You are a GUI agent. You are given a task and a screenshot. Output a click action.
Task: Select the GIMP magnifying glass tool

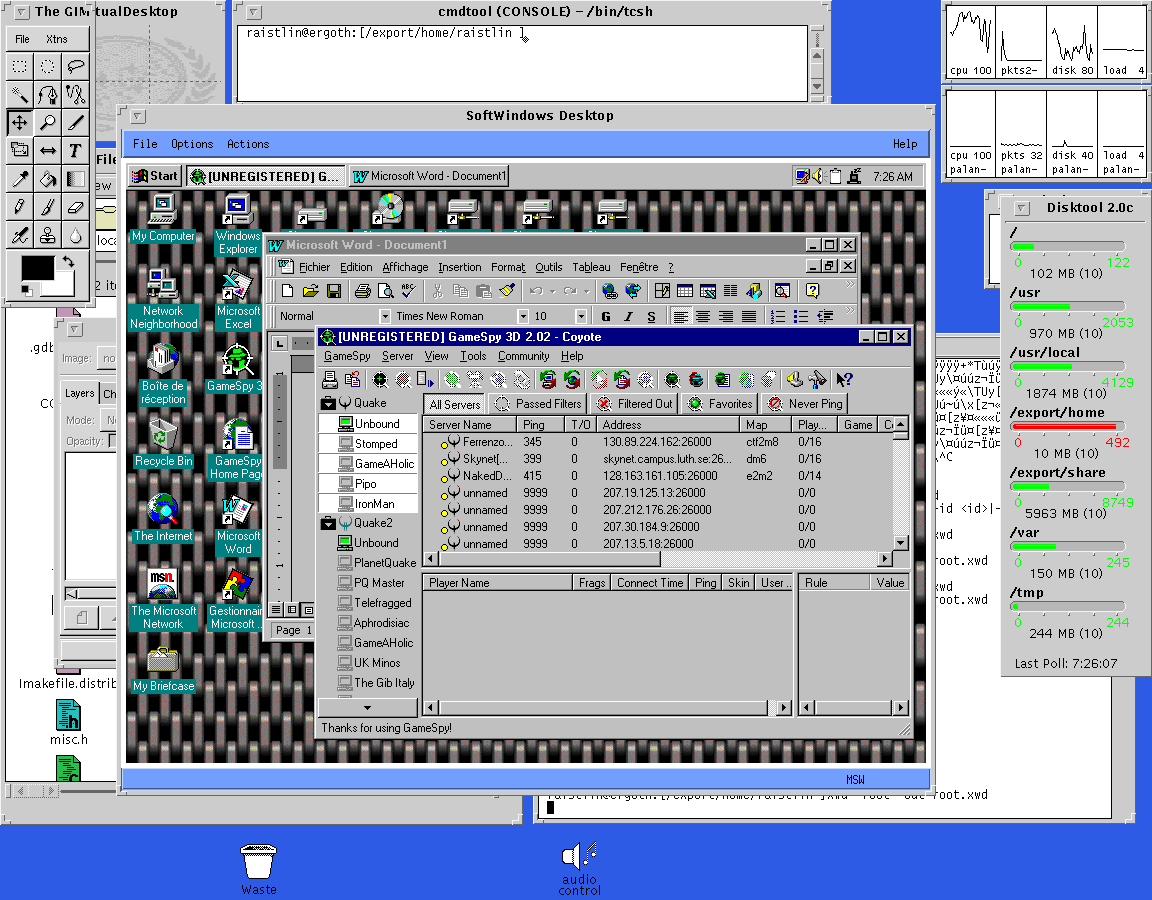pyautogui.click(x=48, y=122)
